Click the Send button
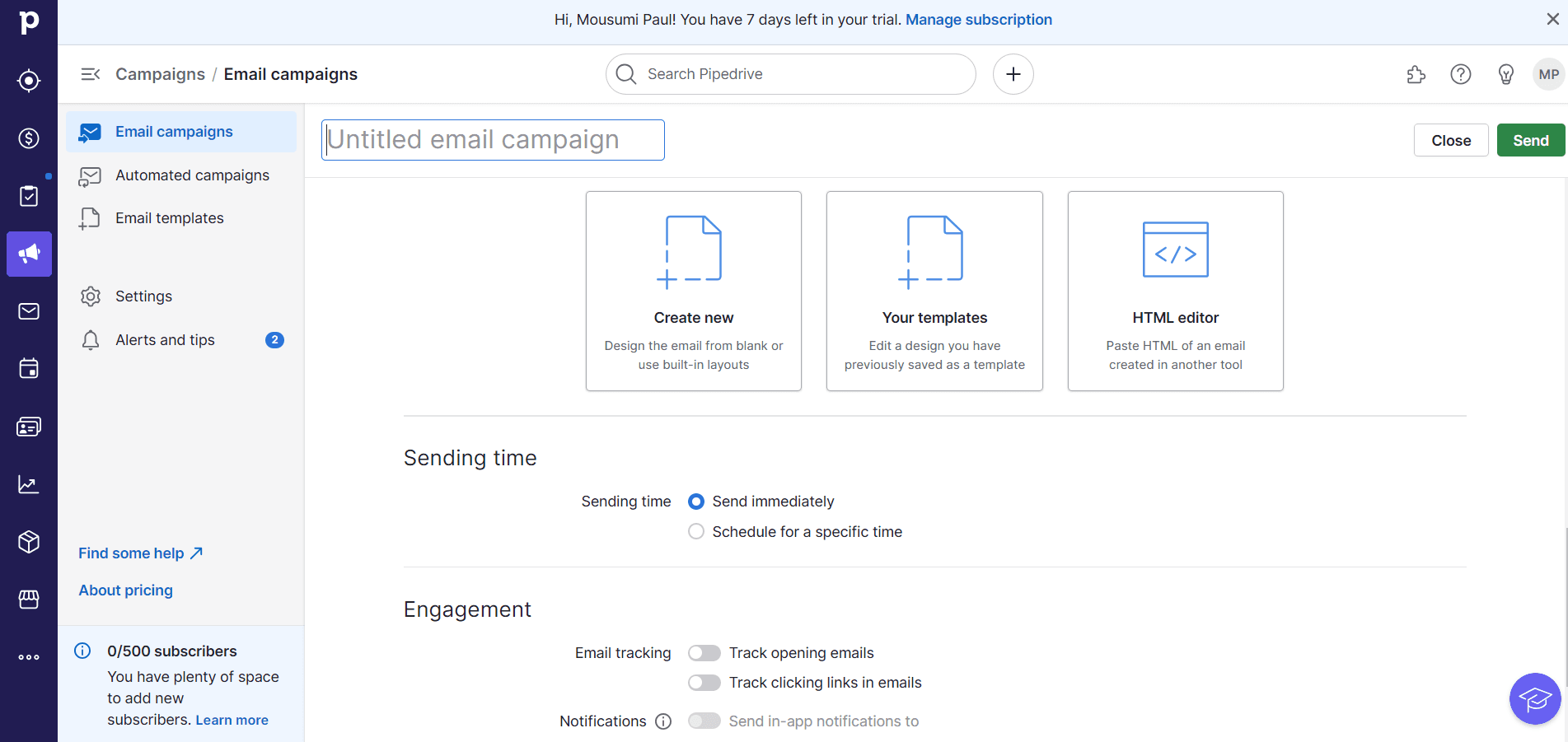 point(1529,140)
